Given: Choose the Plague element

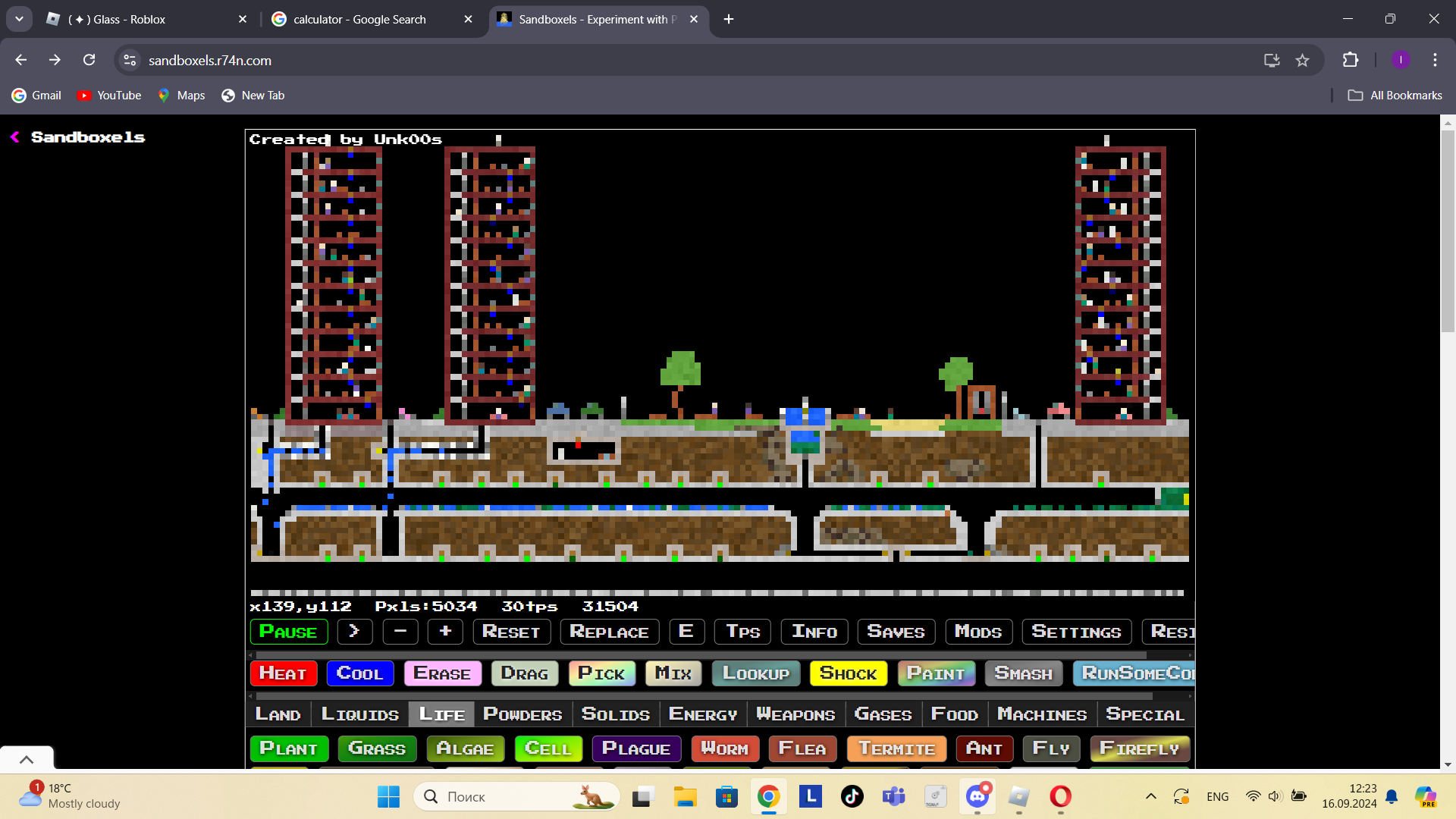Looking at the screenshot, I should coord(635,748).
